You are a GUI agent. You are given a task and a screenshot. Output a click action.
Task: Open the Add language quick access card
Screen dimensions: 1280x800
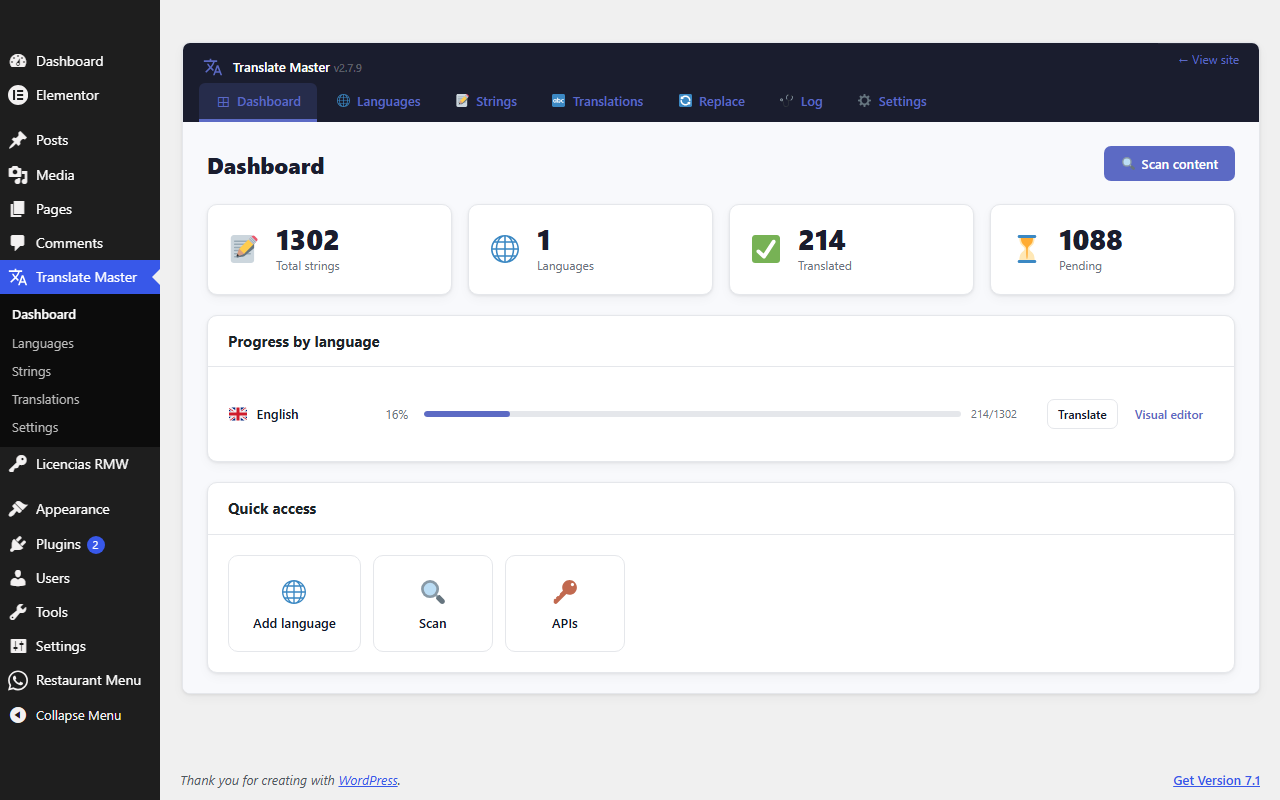tap(294, 604)
